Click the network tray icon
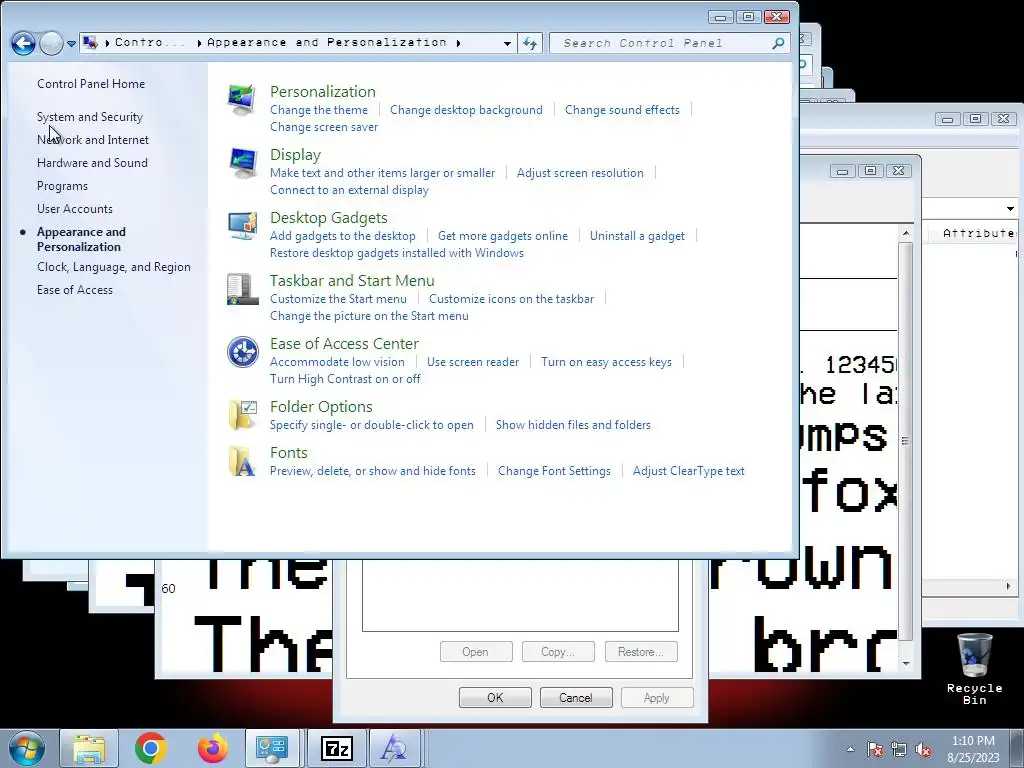 point(899,750)
